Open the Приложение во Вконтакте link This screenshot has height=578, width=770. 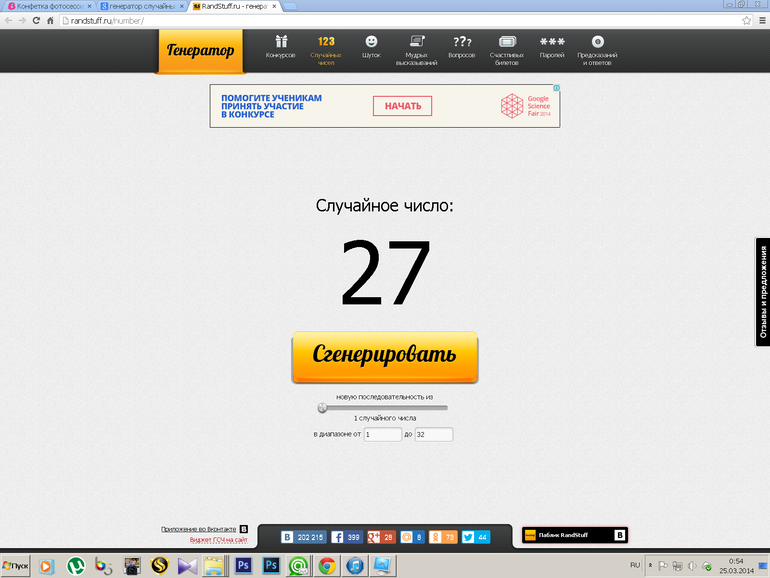[x=198, y=529]
